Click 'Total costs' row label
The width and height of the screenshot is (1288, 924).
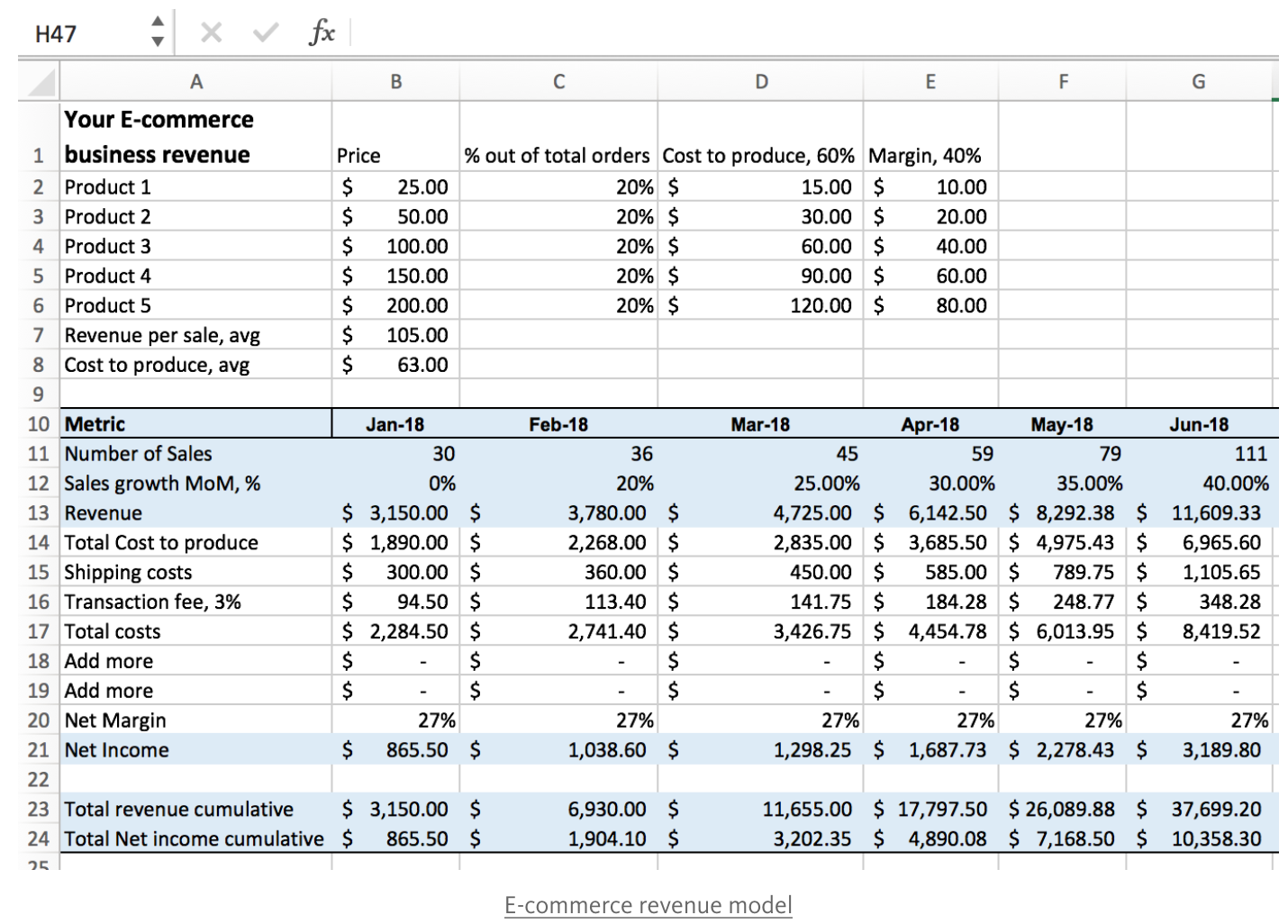[x=196, y=632]
